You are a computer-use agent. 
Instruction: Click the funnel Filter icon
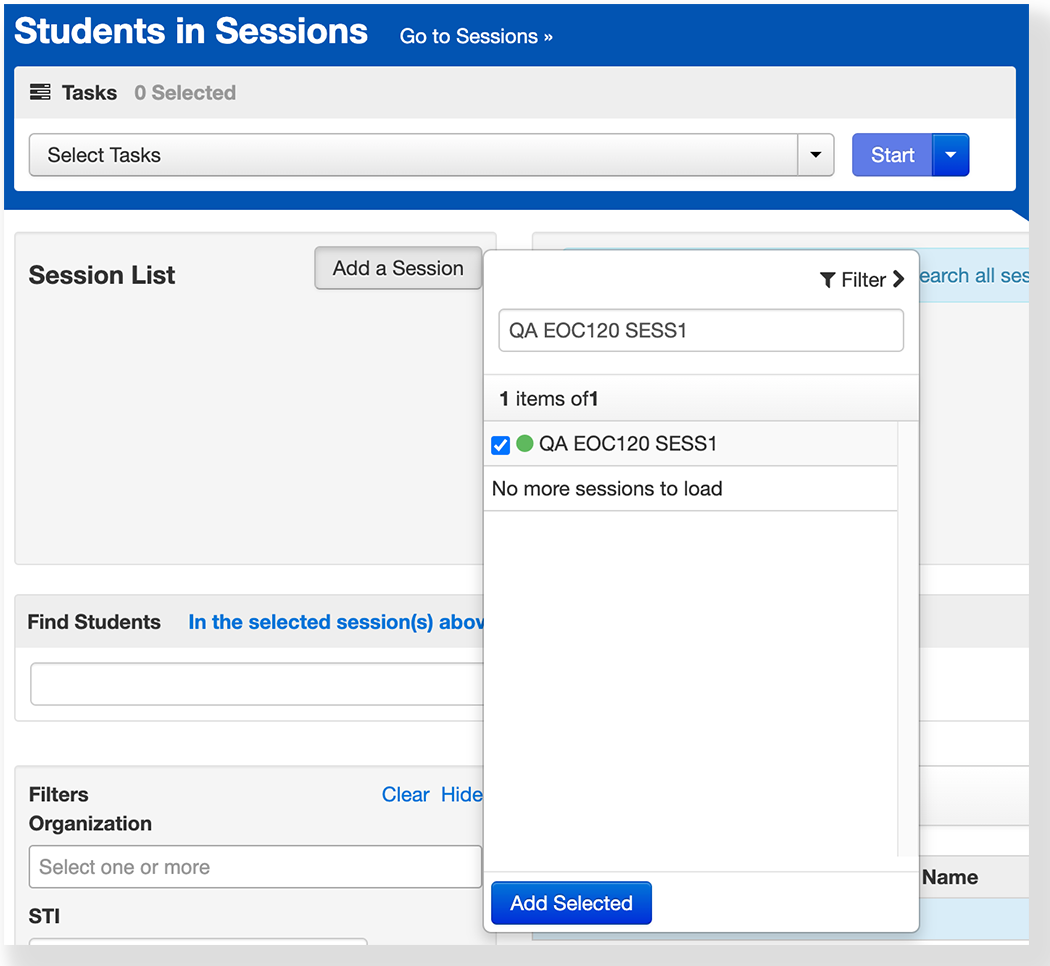point(827,280)
